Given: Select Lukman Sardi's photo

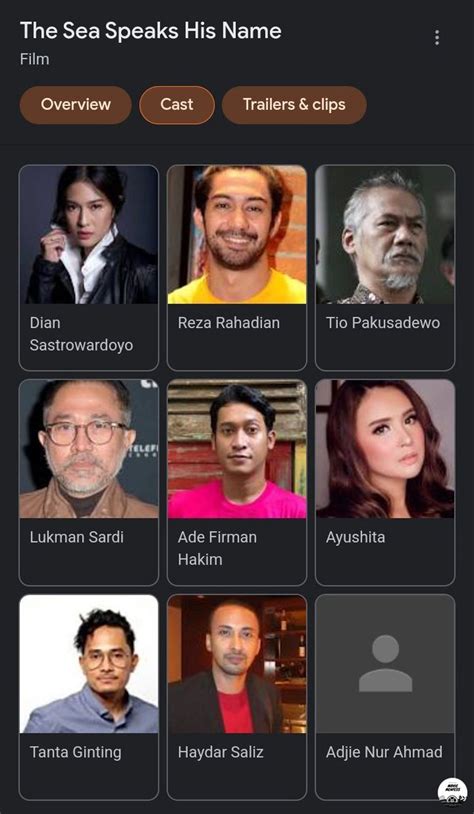Looking at the screenshot, I should (89, 449).
